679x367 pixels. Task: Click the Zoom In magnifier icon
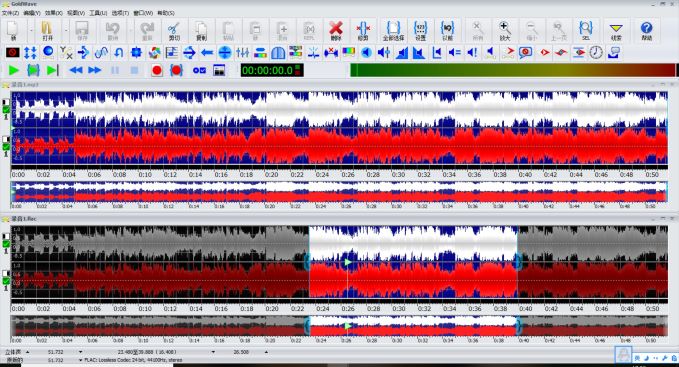[505, 31]
